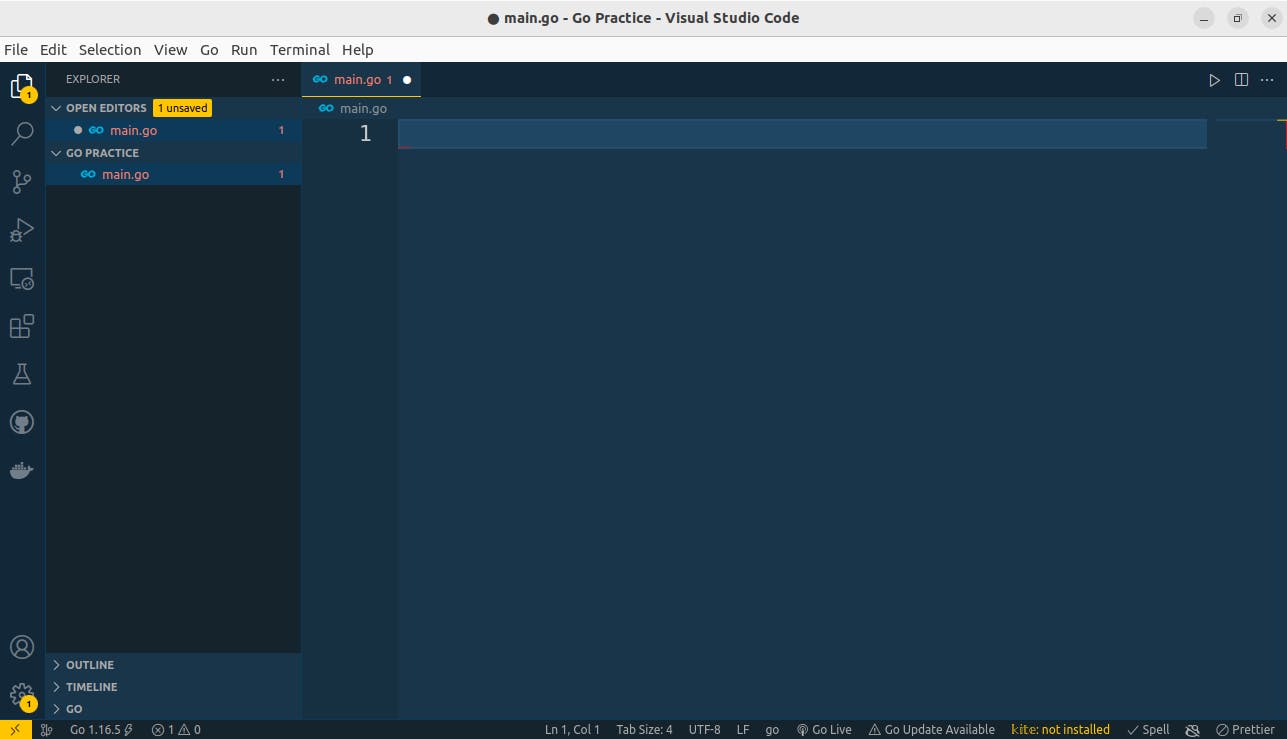This screenshot has height=739, width=1287.
Task: Open the Terminal menu
Action: (300, 49)
